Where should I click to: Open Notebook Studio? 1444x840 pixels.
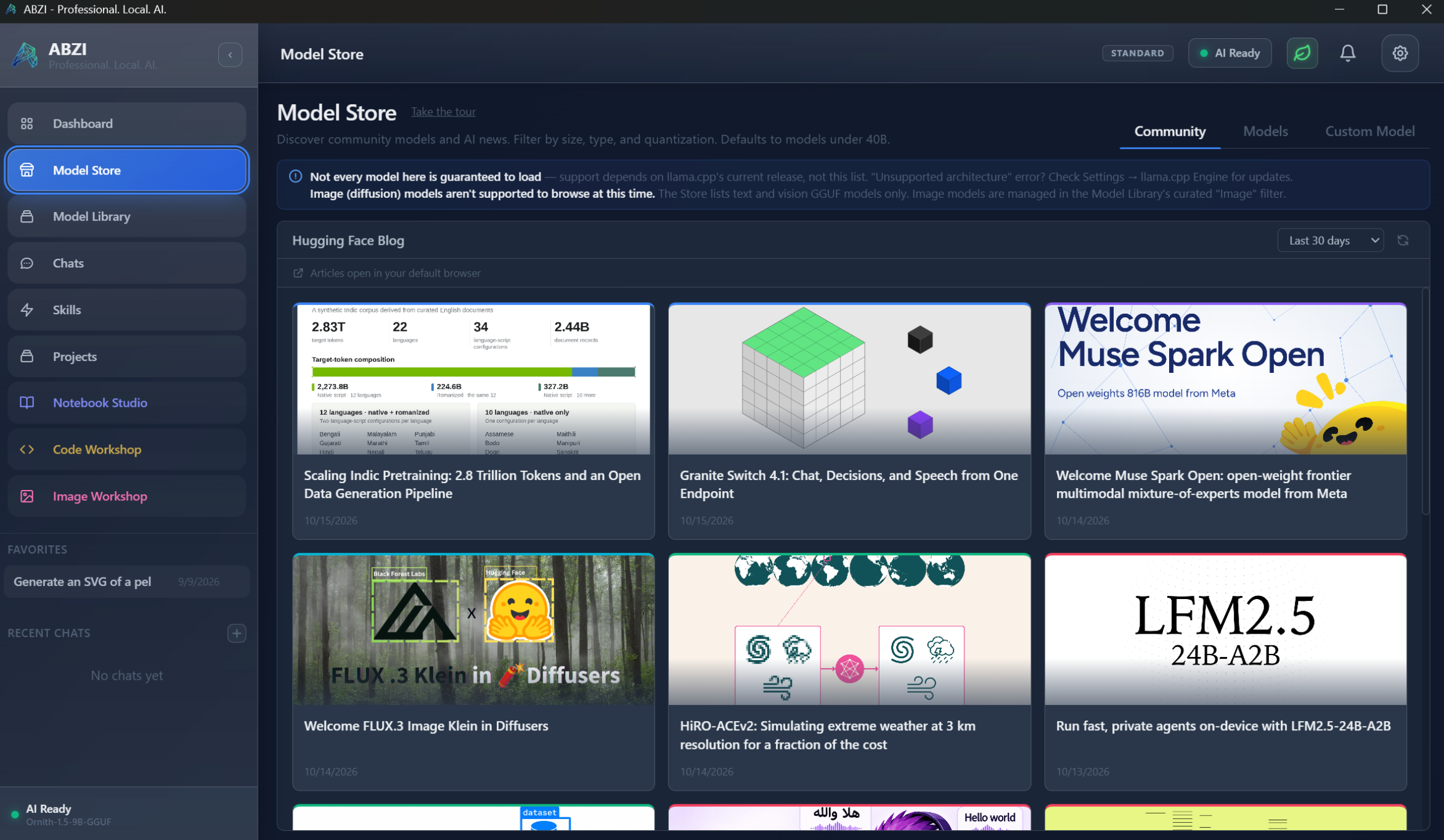click(126, 402)
